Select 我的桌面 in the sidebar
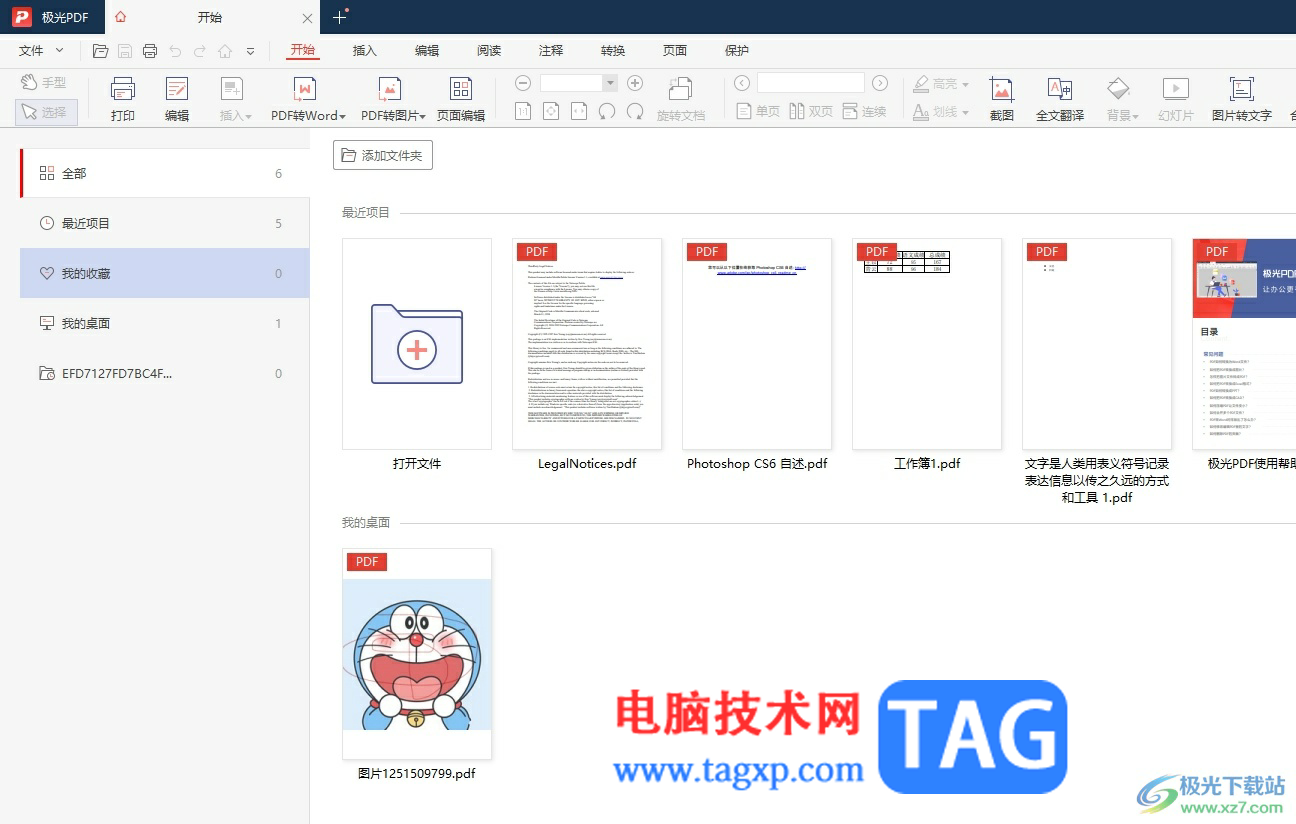 165,323
